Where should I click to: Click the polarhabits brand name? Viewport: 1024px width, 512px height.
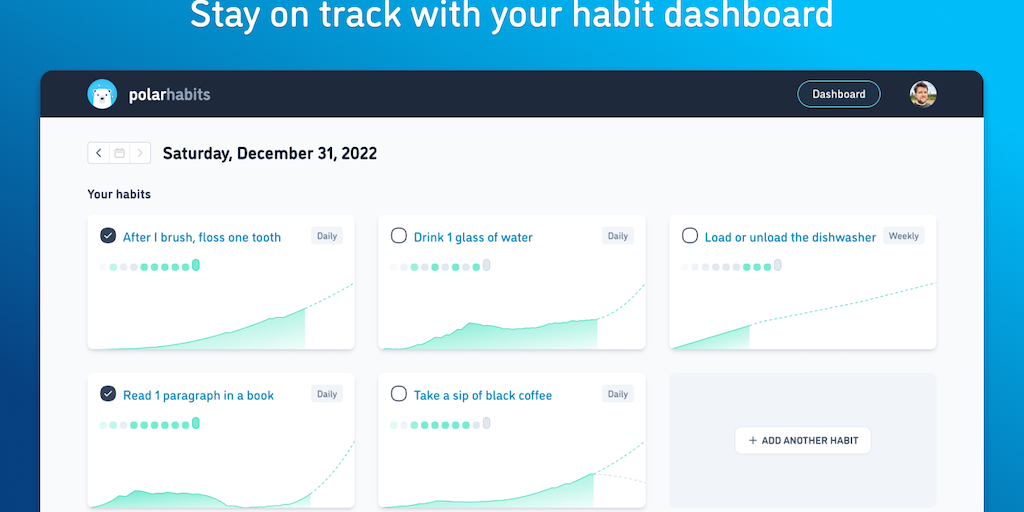click(169, 95)
